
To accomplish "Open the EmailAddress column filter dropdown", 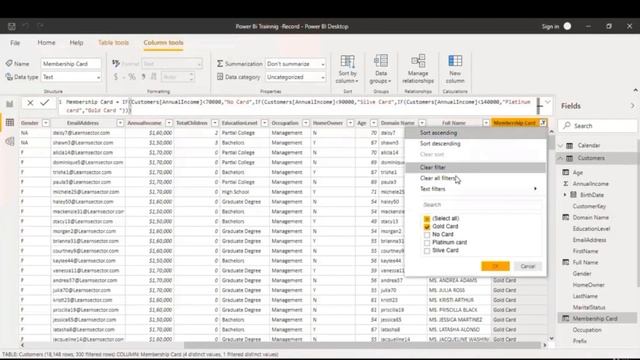I will click(120, 123).
